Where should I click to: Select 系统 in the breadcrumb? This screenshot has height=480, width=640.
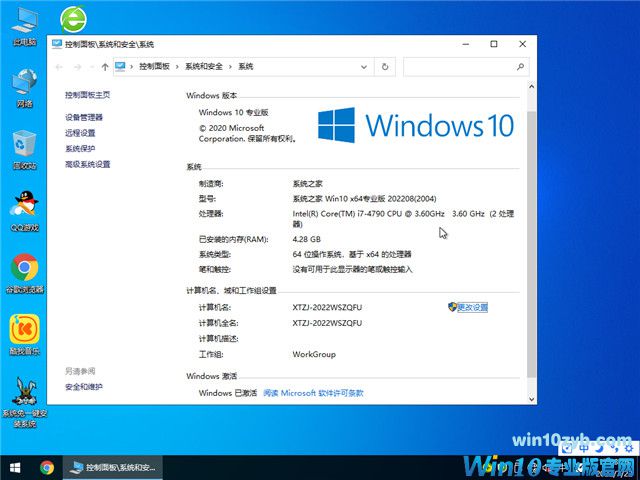tap(246, 66)
